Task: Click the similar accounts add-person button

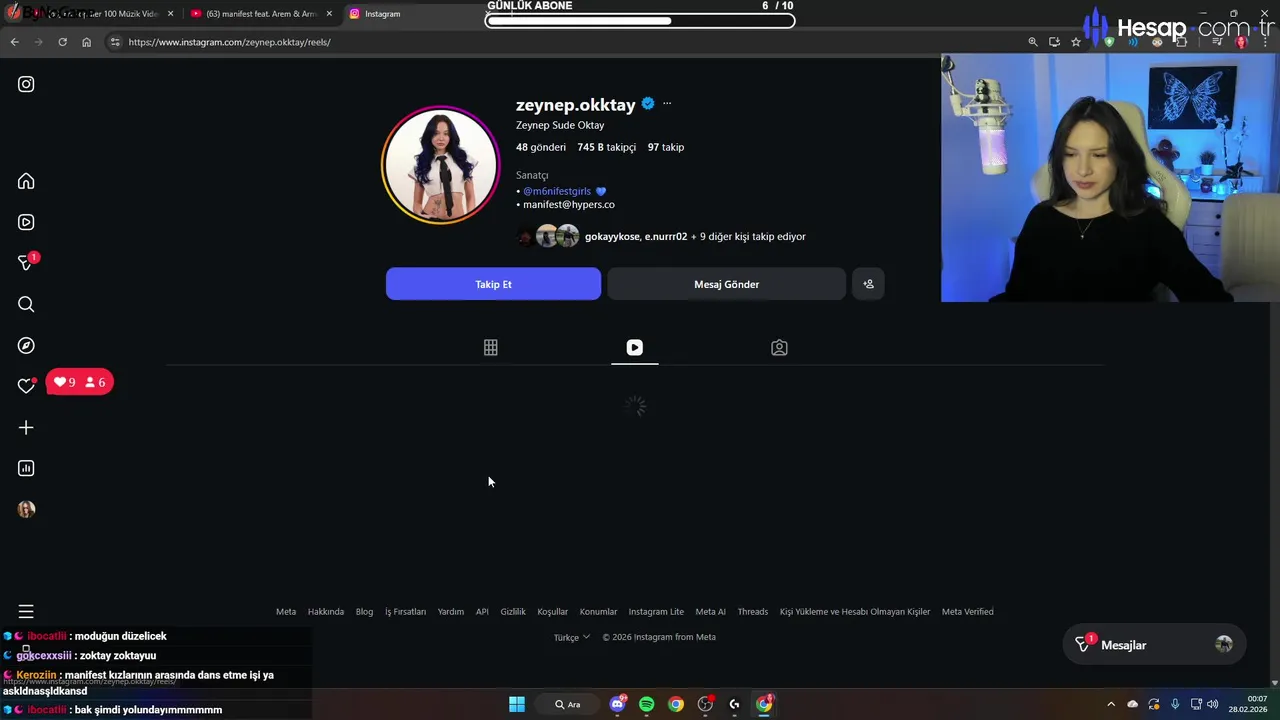Action: pyautogui.click(x=868, y=284)
